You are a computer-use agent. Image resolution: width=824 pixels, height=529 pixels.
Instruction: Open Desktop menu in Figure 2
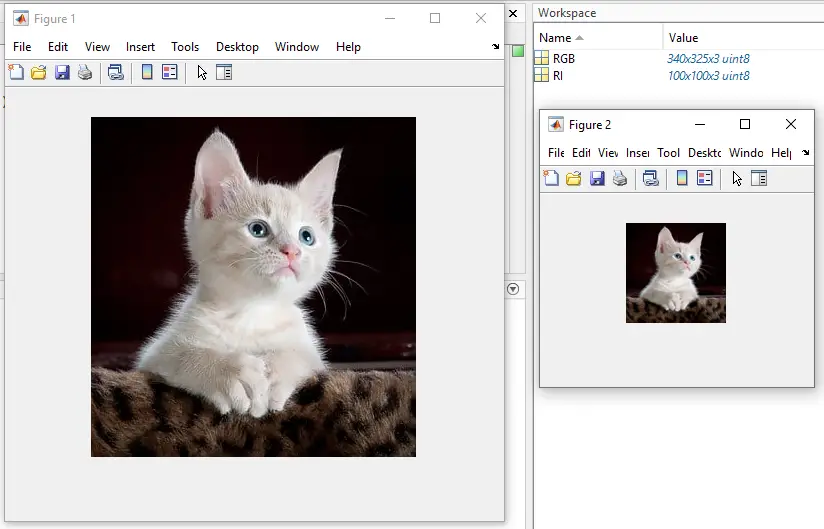tap(704, 153)
